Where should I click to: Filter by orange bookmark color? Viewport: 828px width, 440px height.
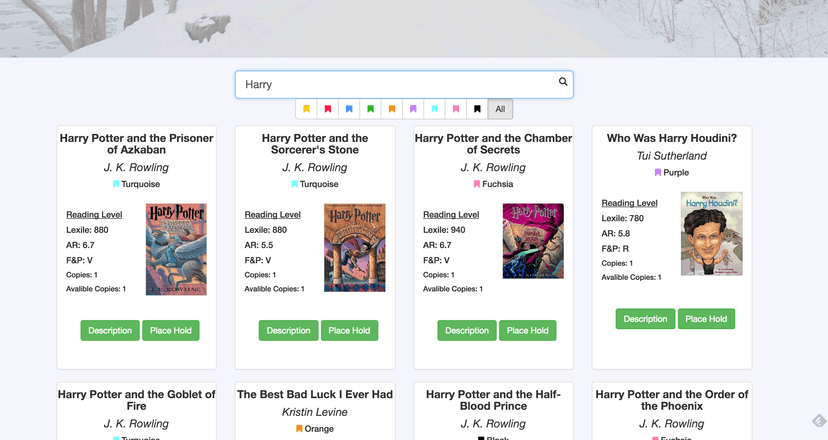pos(392,109)
